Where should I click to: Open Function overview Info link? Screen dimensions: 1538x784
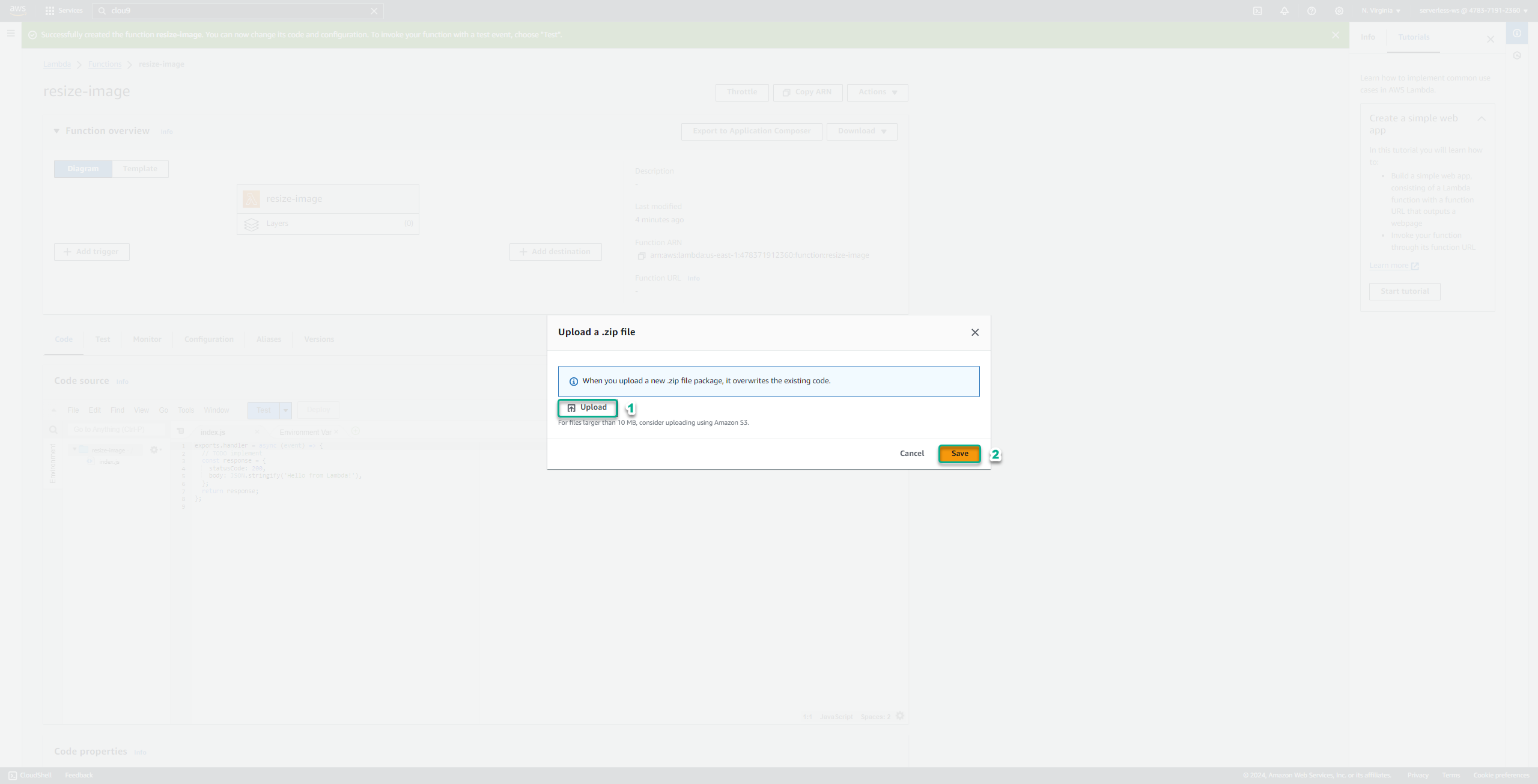point(166,132)
